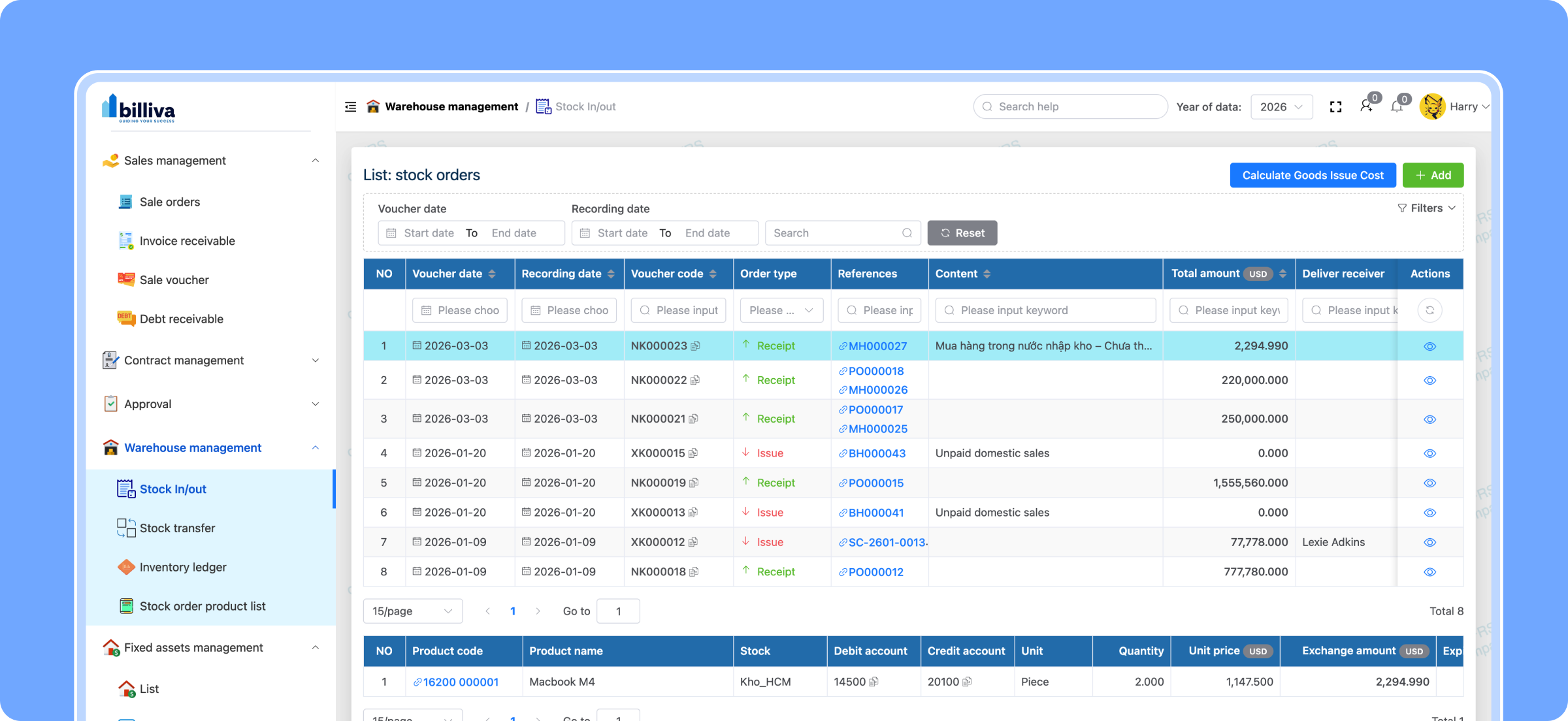The height and width of the screenshot is (721, 1568).
Task: Open the notification bell icon
Action: point(1397,106)
